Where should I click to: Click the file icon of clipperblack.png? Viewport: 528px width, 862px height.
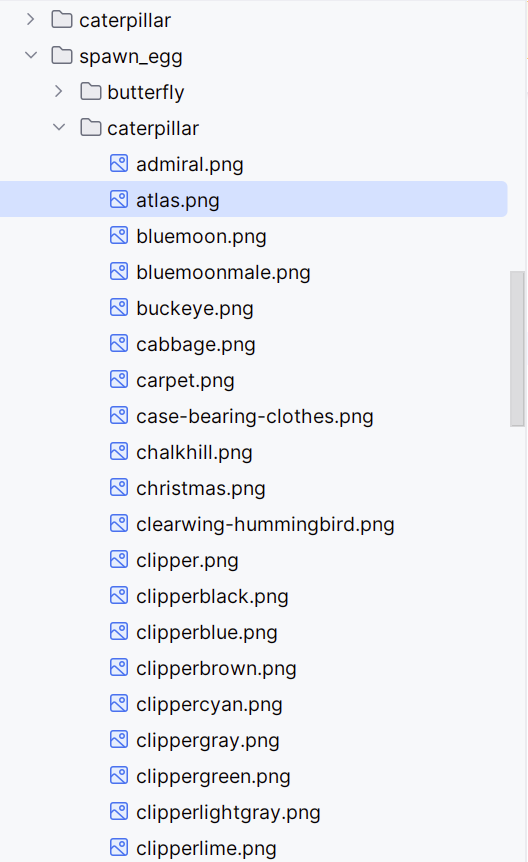(119, 595)
